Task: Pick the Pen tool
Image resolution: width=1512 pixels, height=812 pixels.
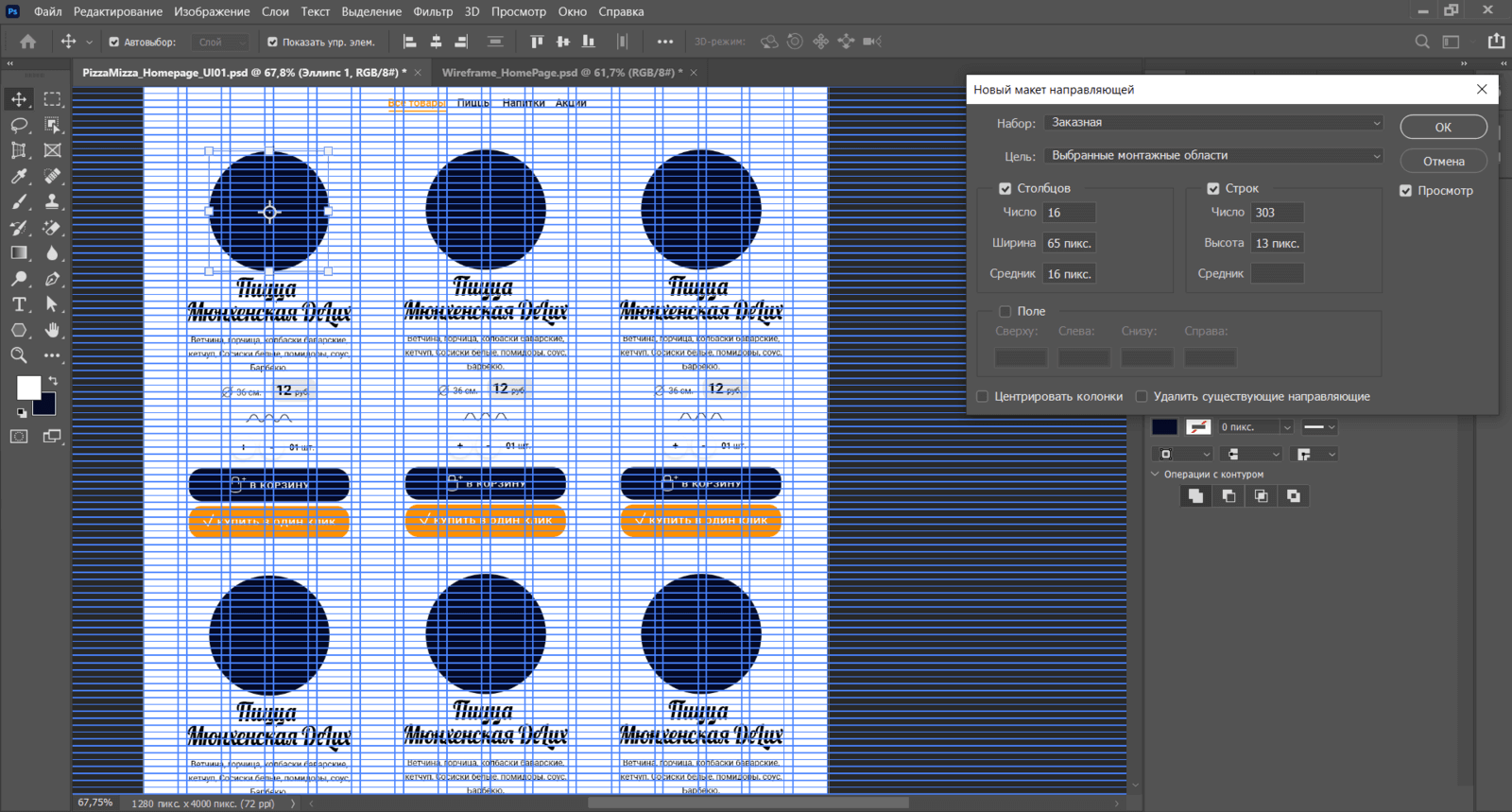Action: [x=53, y=279]
